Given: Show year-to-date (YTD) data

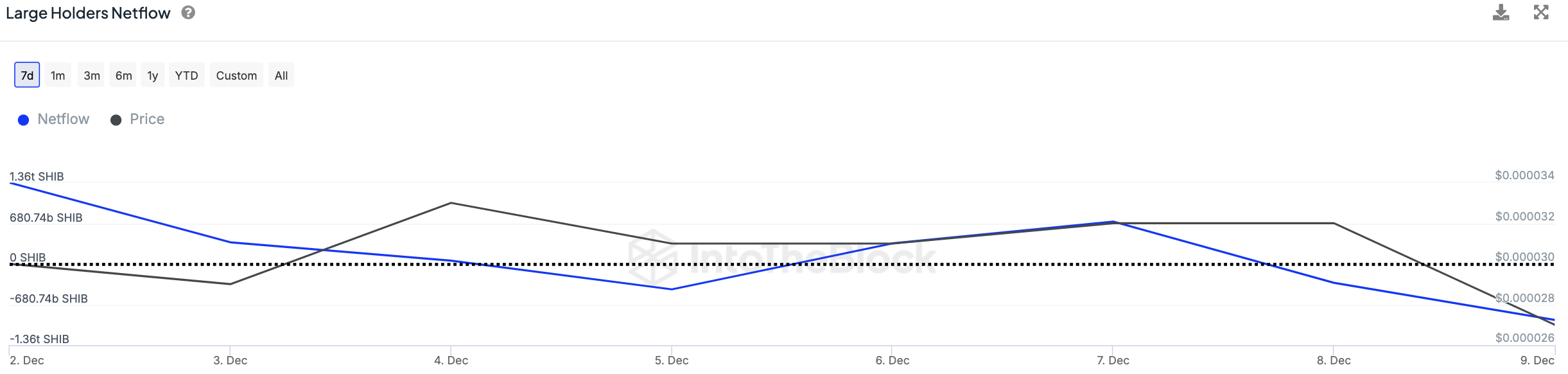Looking at the screenshot, I should (x=187, y=75).
